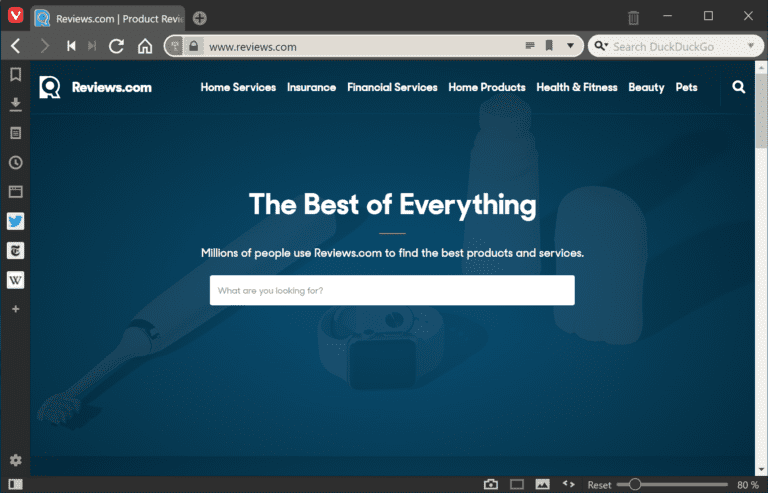Open the Home Products menu

(x=487, y=87)
